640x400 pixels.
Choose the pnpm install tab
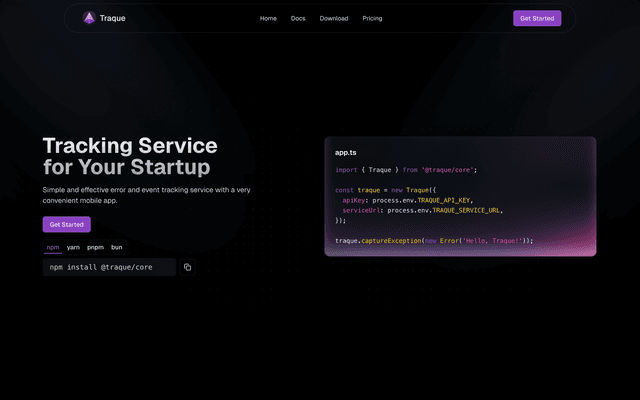pyautogui.click(x=95, y=246)
